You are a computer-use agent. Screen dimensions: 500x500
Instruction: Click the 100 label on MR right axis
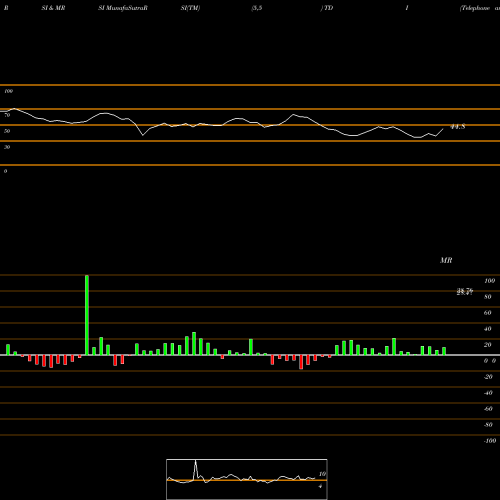point(489,281)
